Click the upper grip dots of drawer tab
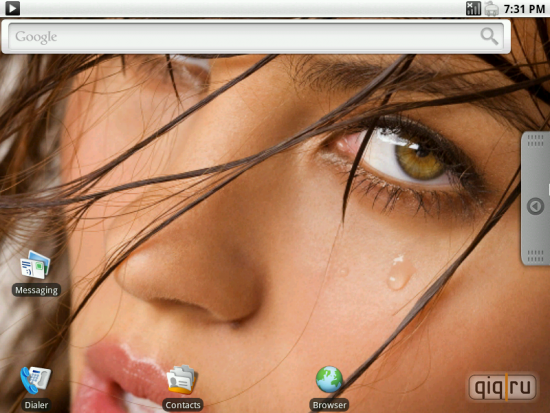550x413 pixels. (x=535, y=141)
